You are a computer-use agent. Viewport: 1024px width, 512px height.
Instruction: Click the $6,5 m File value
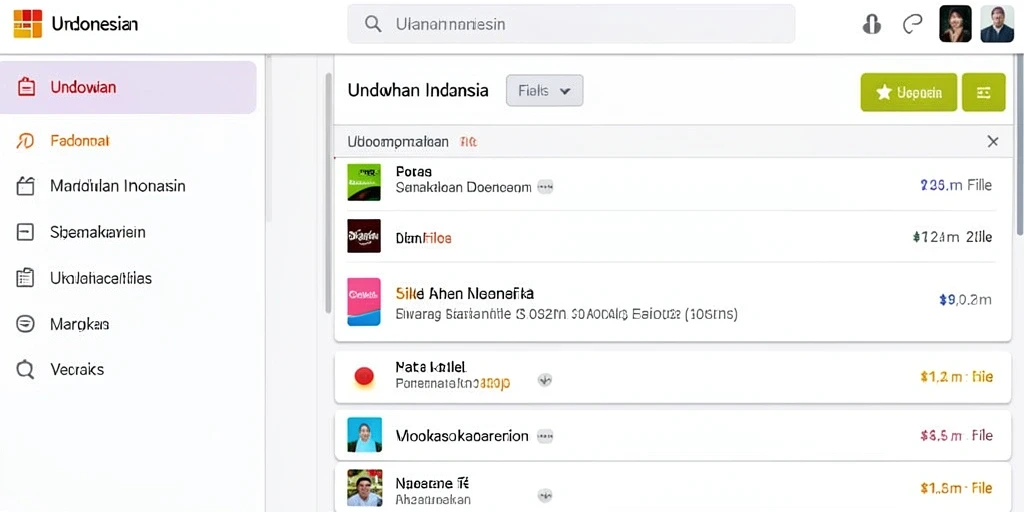pos(957,436)
